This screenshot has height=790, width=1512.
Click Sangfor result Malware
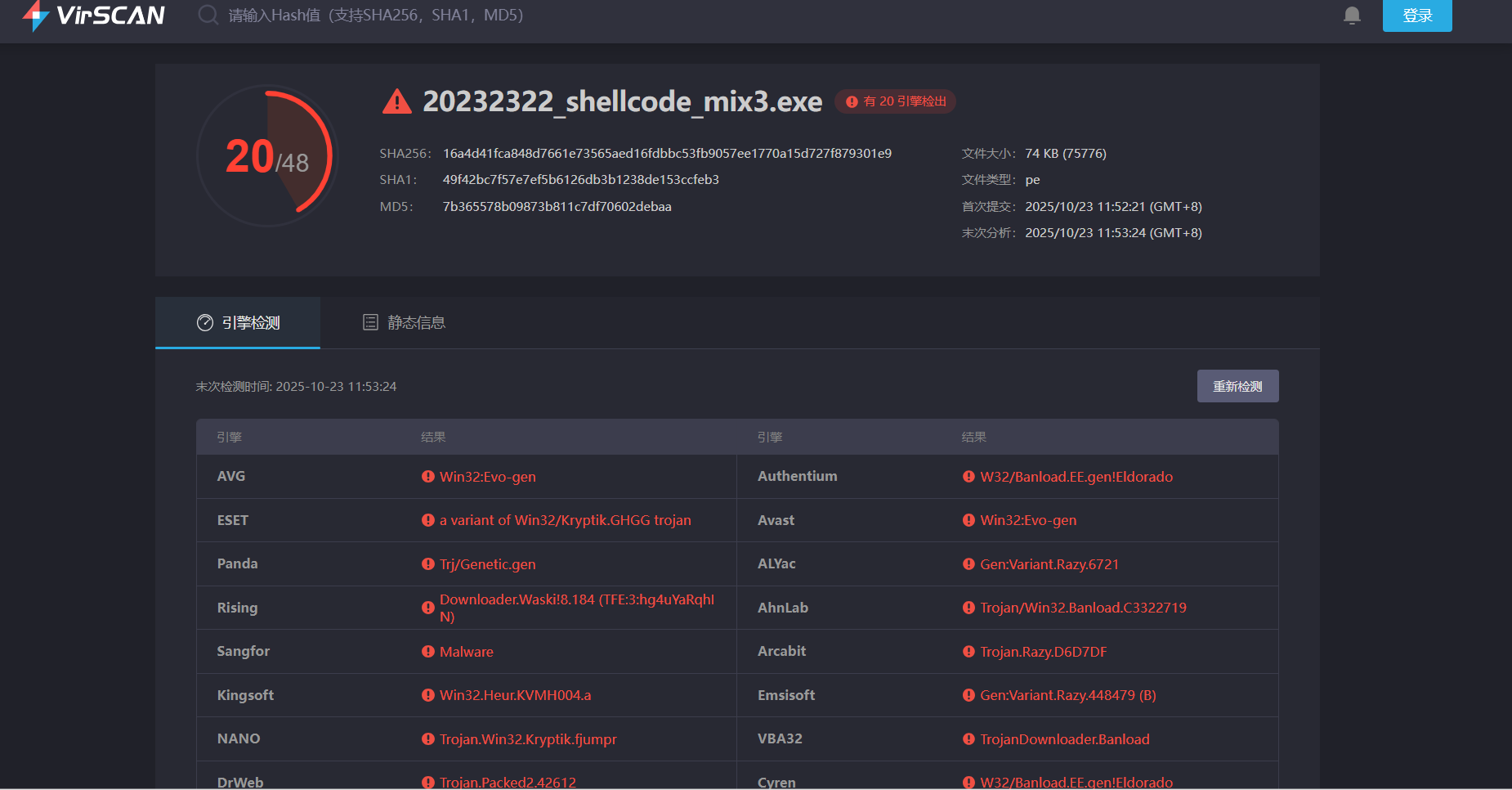point(467,652)
